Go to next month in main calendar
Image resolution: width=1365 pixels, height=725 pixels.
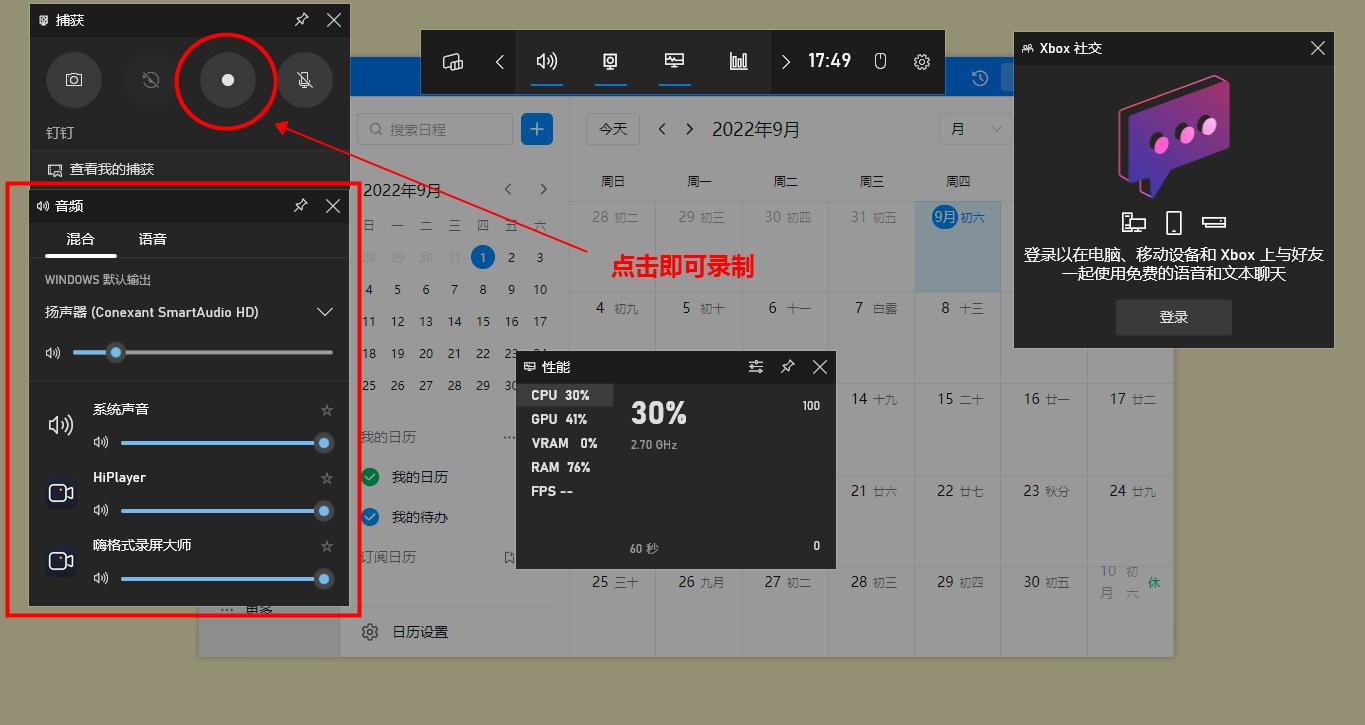[x=689, y=129]
